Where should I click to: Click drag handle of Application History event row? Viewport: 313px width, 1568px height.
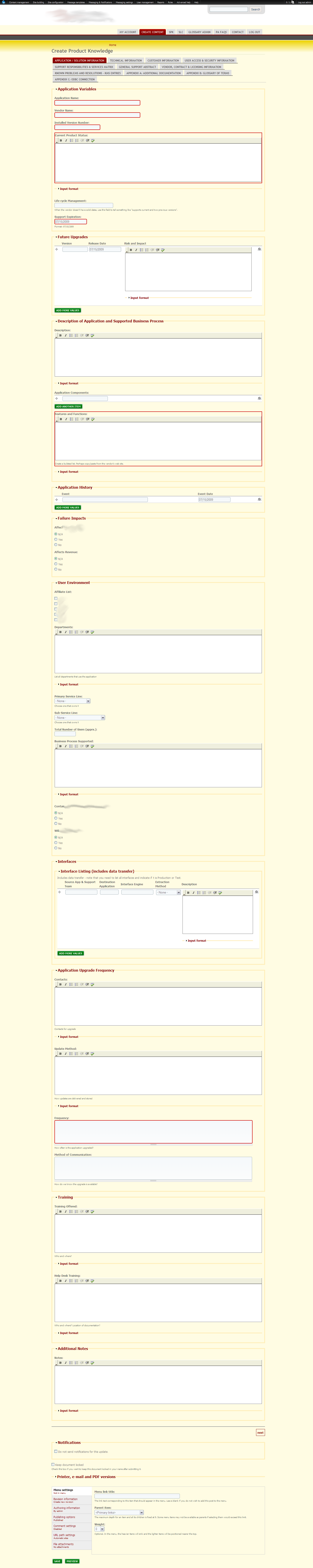[57, 500]
